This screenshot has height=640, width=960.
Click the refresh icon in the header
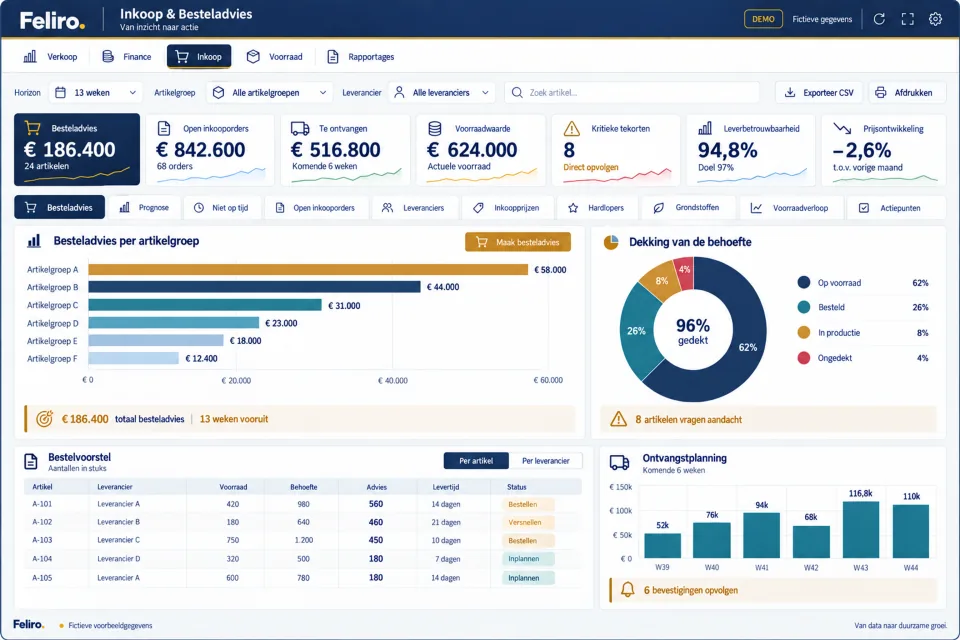click(x=879, y=19)
